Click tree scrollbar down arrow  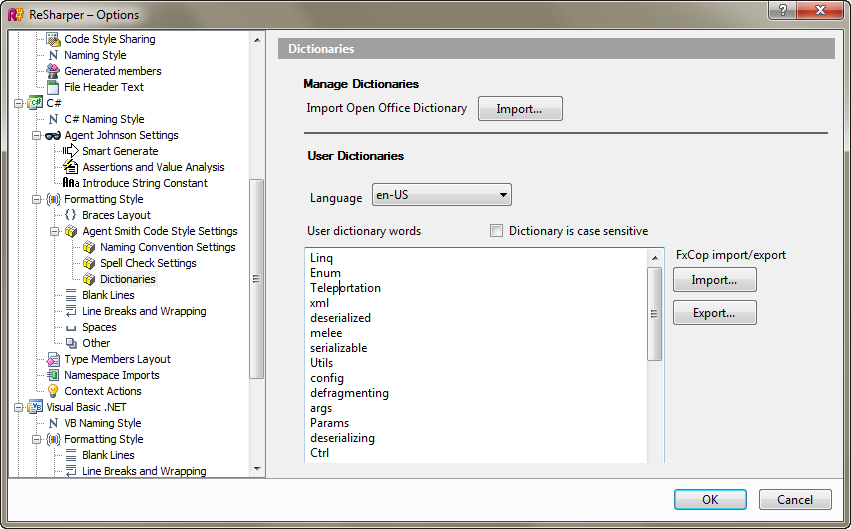click(257, 469)
